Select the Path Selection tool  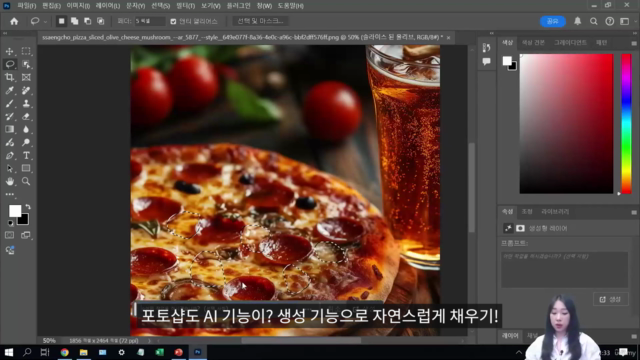[9, 169]
